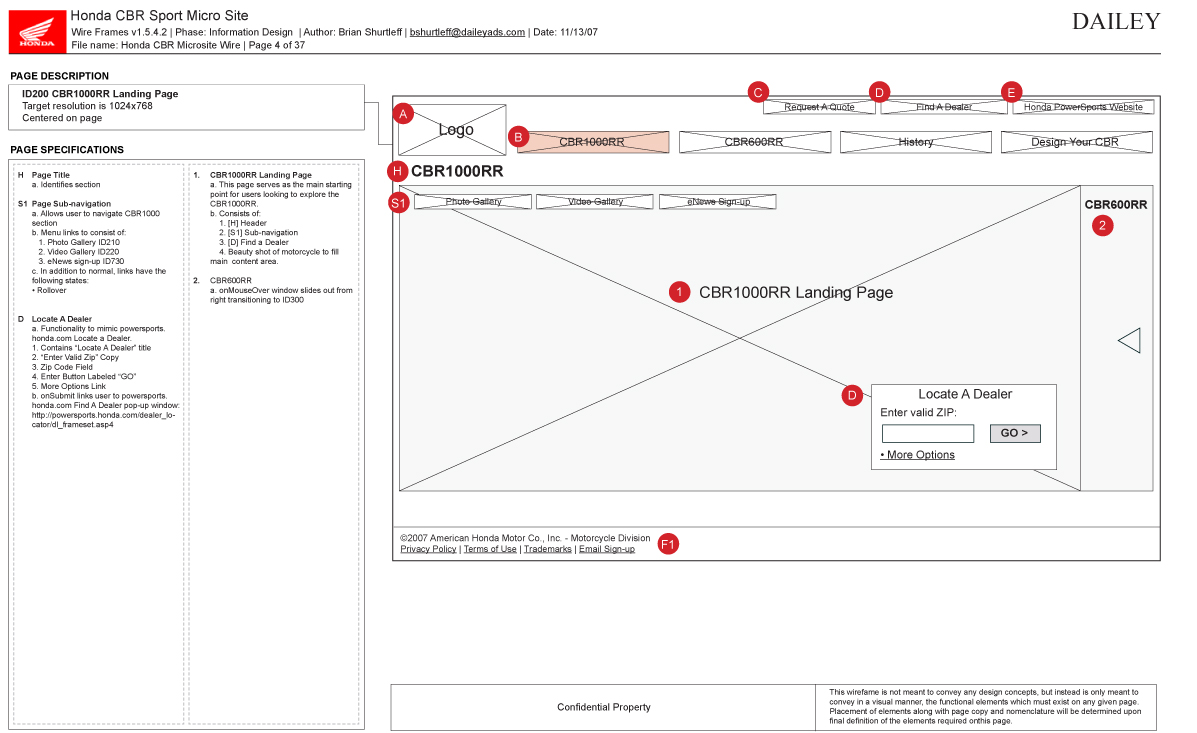This screenshot has height=733, width=1197.
Task: Click the ZIP code input field
Action: point(927,434)
